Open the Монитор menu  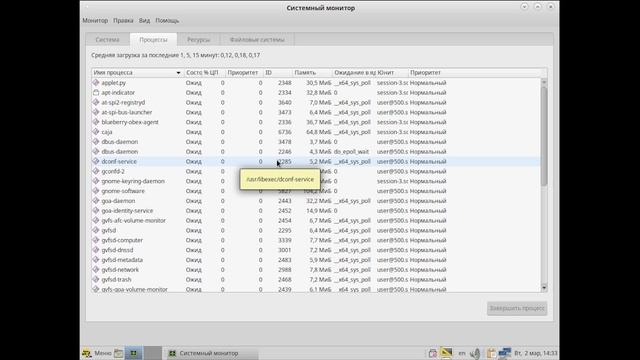click(95, 20)
